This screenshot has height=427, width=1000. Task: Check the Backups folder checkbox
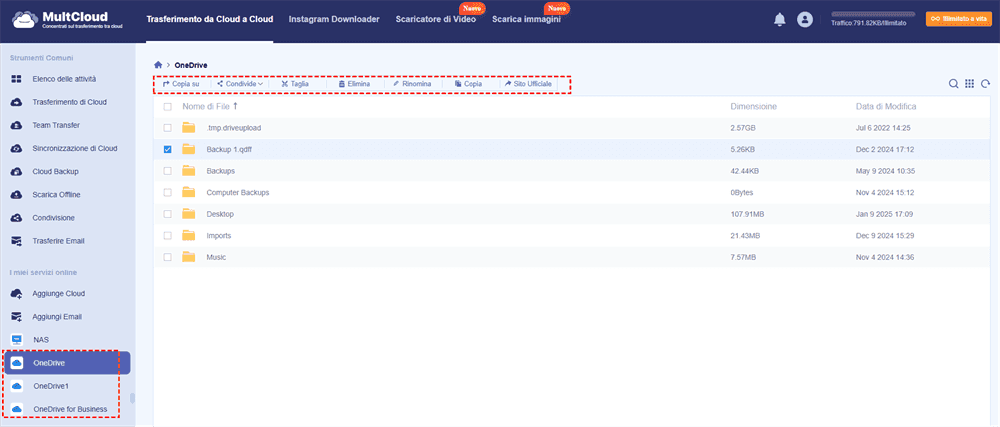168,171
